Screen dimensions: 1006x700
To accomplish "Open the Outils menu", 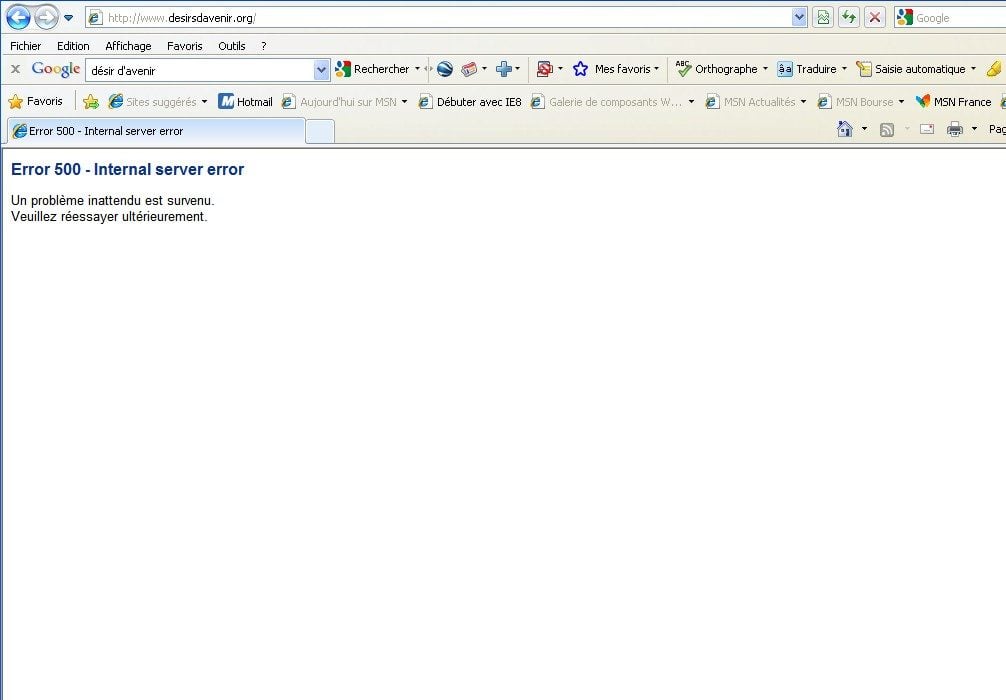I will [231, 46].
